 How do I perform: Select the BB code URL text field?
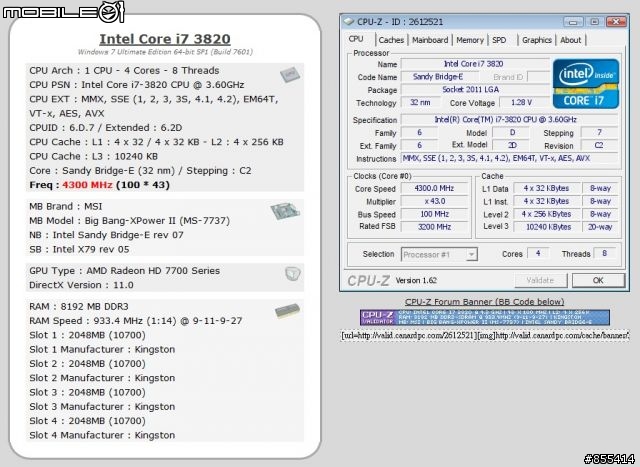484,336
